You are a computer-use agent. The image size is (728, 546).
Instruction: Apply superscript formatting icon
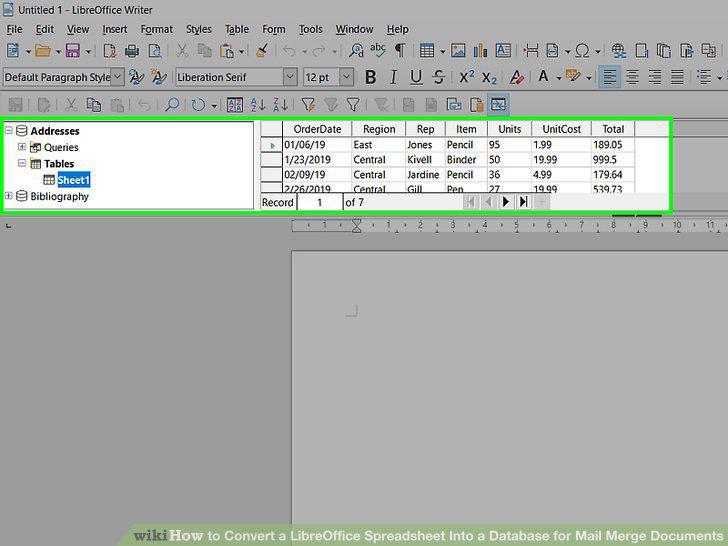coord(466,77)
